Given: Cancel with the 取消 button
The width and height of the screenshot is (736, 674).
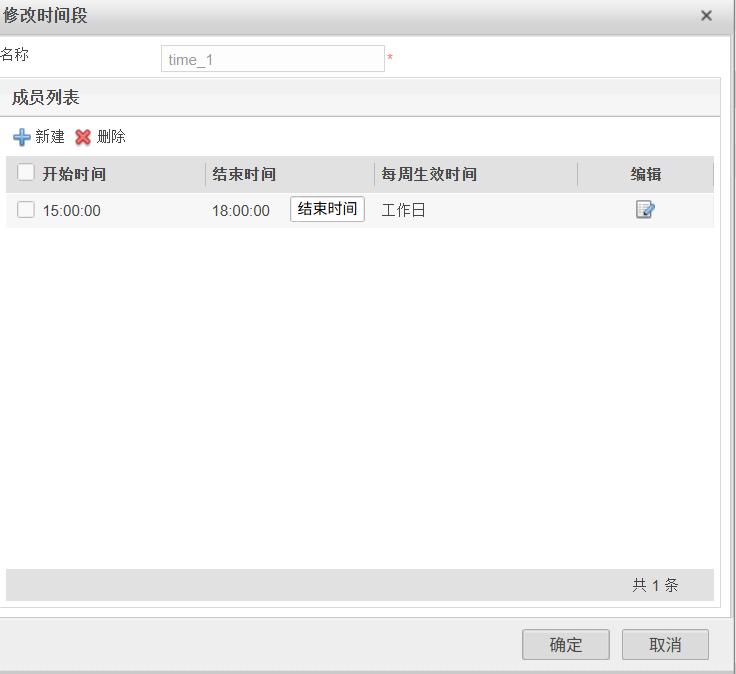Looking at the screenshot, I should tap(665, 644).
